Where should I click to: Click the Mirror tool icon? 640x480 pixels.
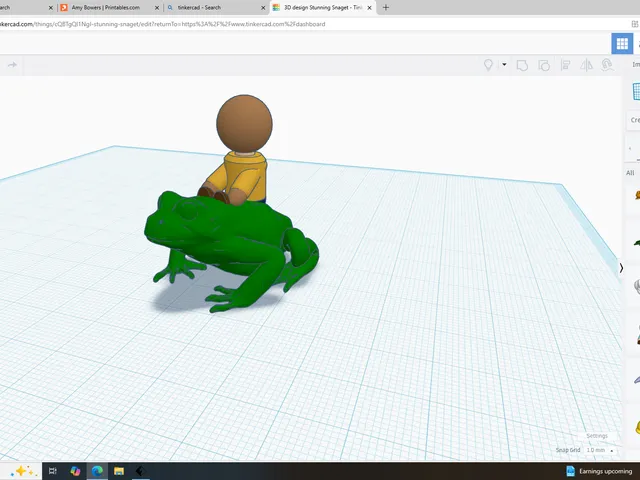click(587, 65)
